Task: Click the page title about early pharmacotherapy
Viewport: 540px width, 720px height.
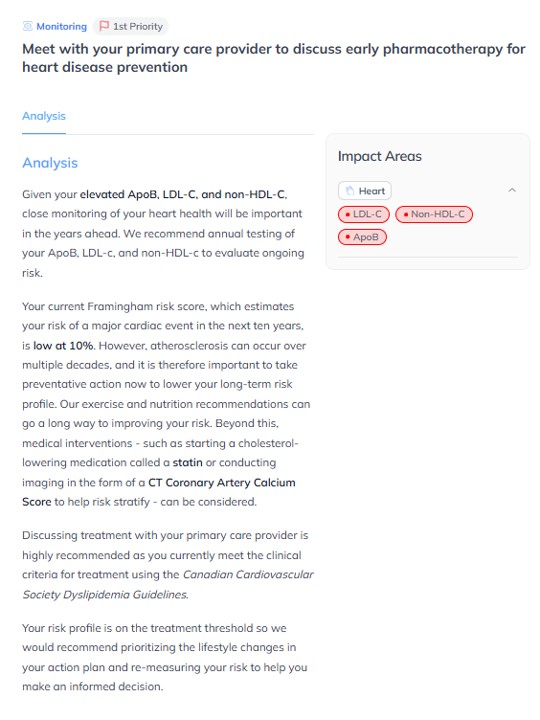Action: 274,58
